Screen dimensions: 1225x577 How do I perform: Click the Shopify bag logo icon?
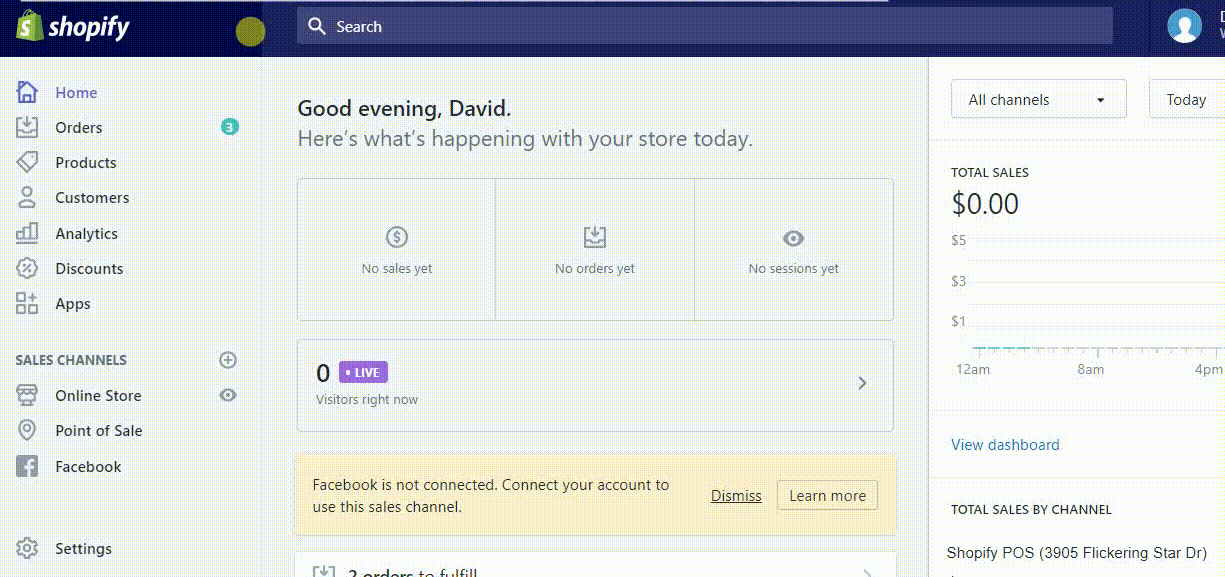(x=28, y=26)
